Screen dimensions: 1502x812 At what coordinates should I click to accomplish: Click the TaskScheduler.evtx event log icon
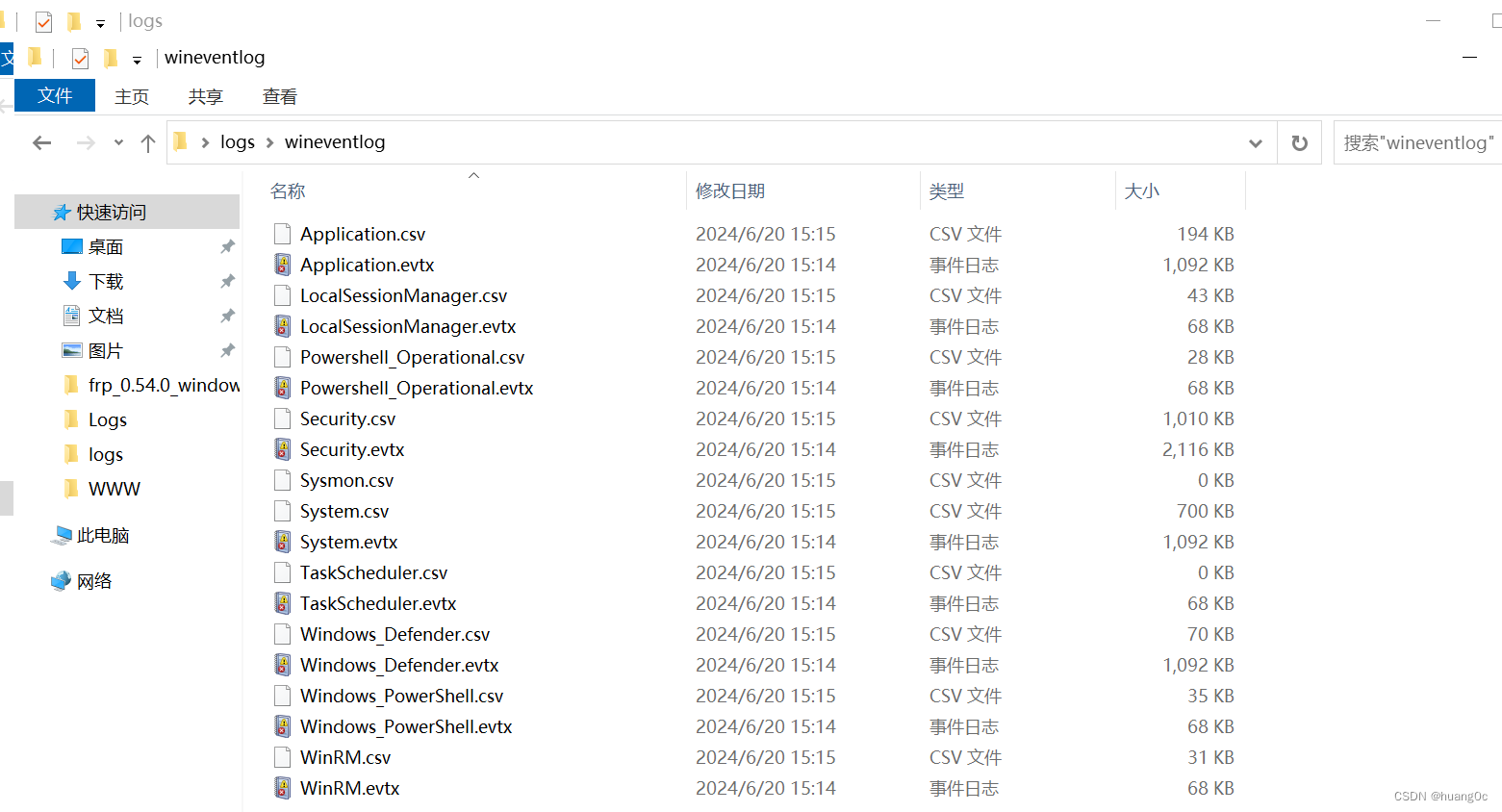(x=282, y=603)
